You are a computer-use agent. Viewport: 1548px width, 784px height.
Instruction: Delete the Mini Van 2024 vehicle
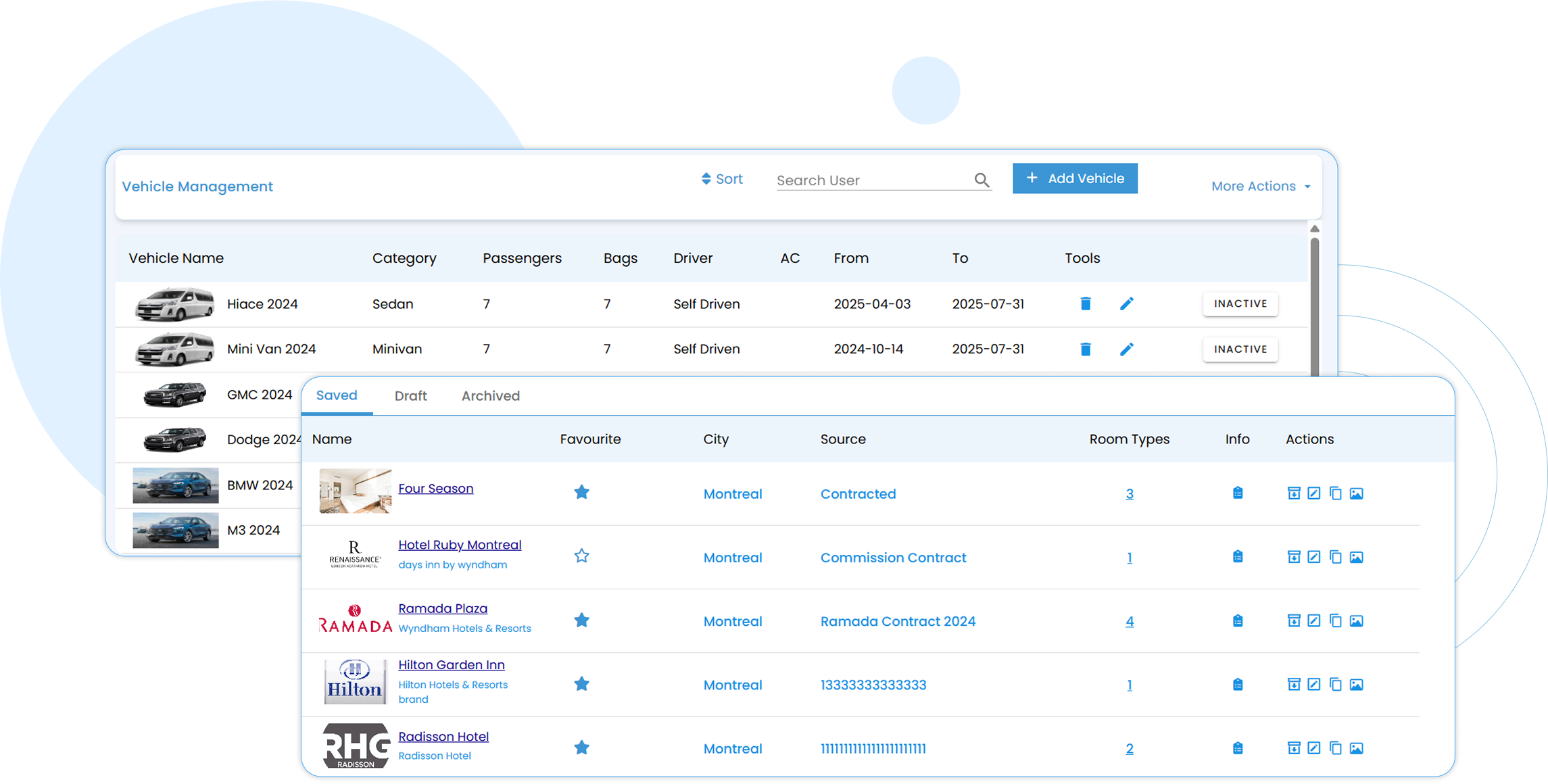tap(1086, 349)
